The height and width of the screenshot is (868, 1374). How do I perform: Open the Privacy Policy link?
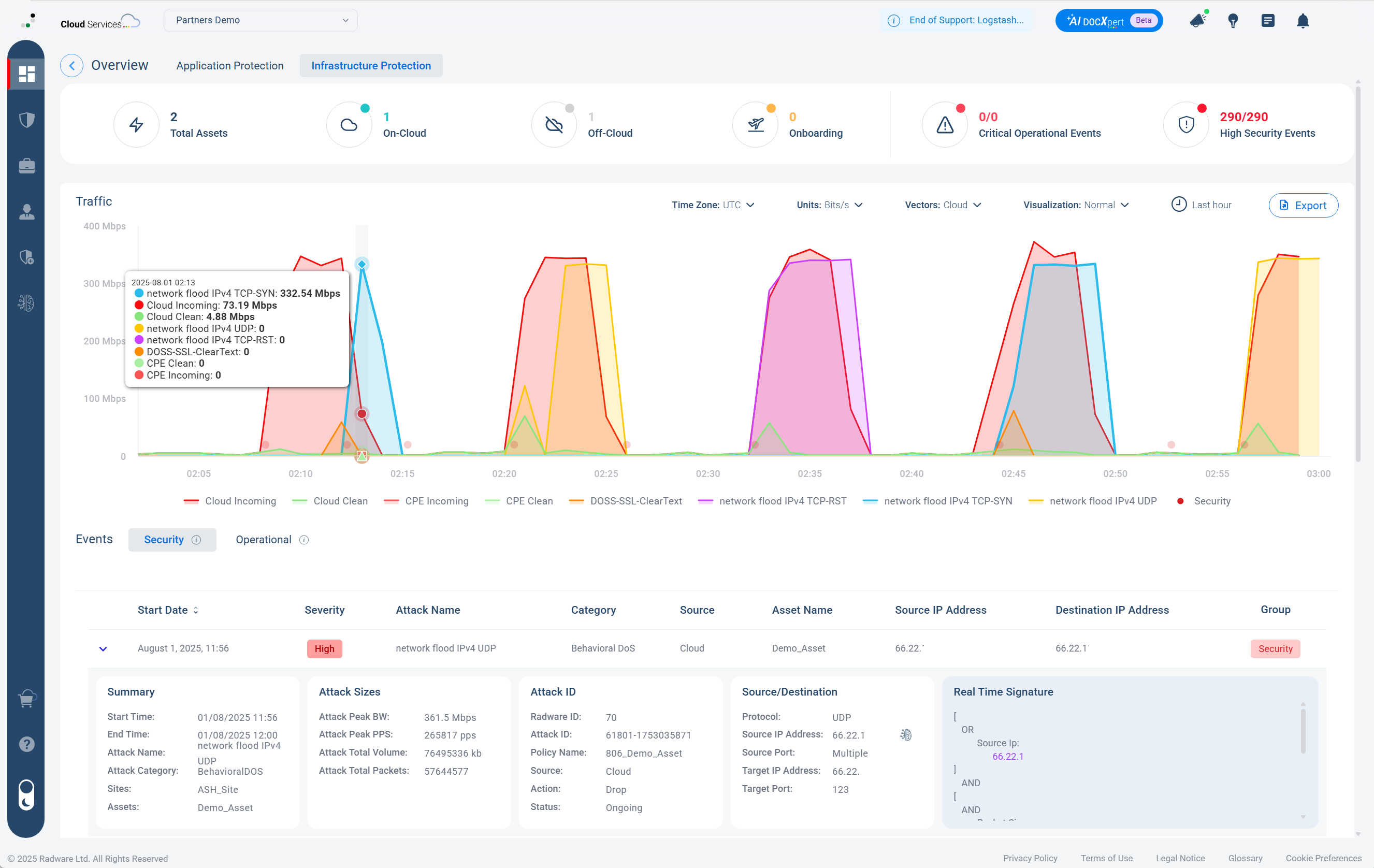click(x=1030, y=858)
